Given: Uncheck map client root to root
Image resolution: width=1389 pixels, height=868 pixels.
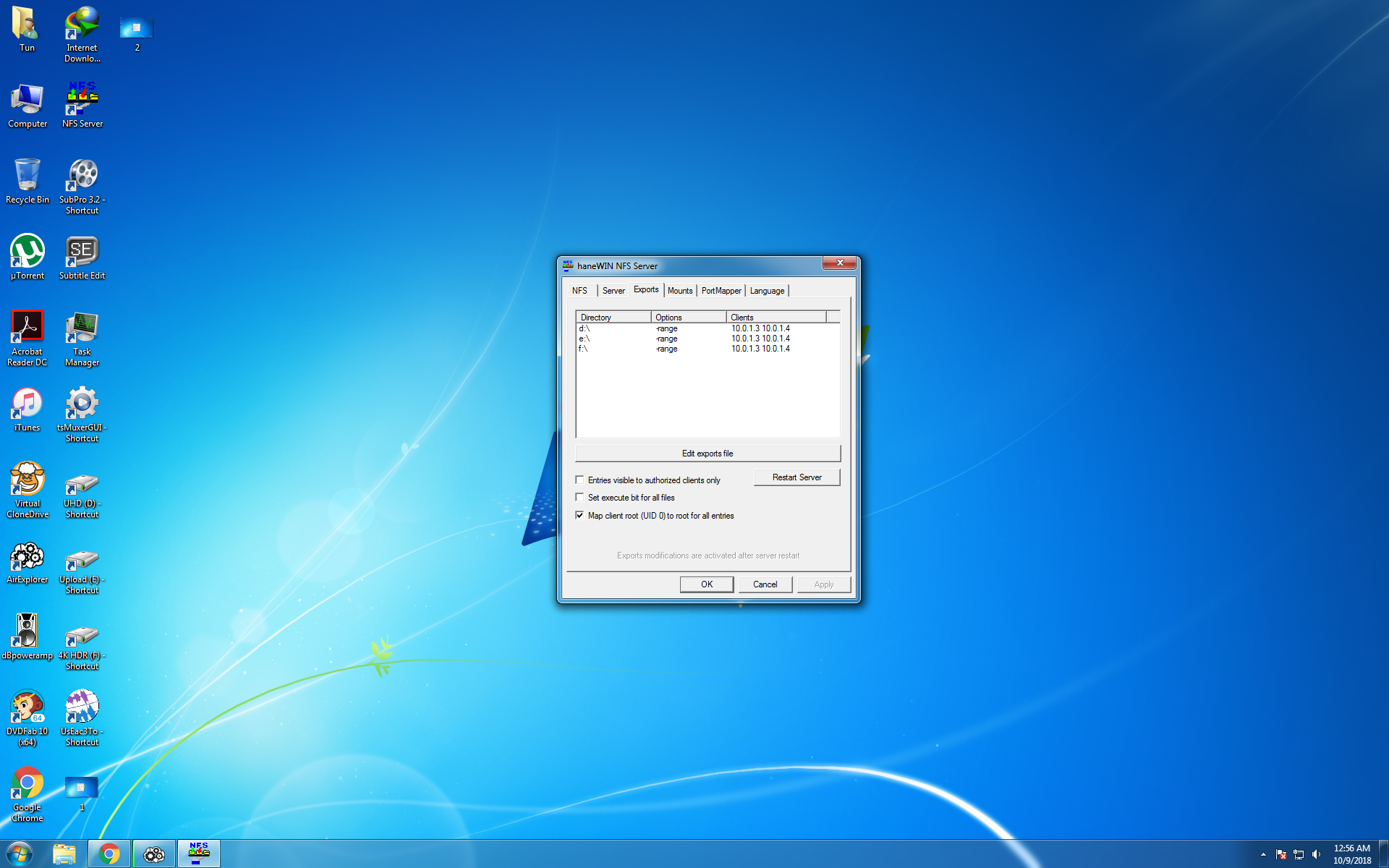Looking at the screenshot, I should (x=579, y=515).
